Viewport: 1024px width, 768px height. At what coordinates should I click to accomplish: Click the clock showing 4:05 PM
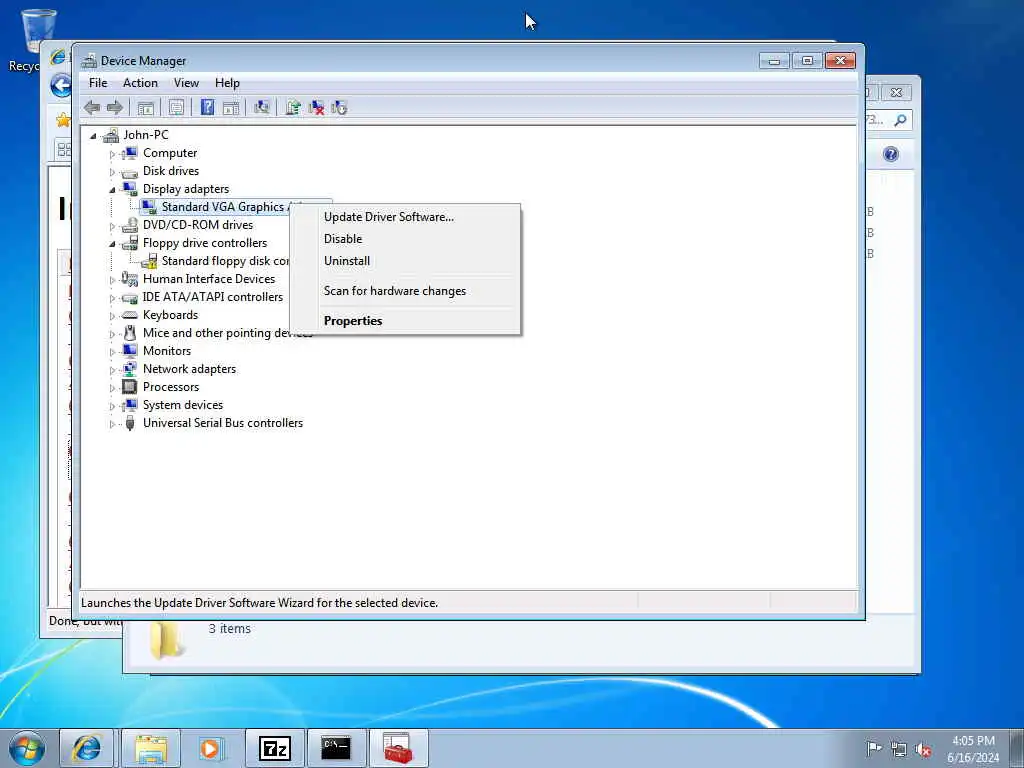973,741
